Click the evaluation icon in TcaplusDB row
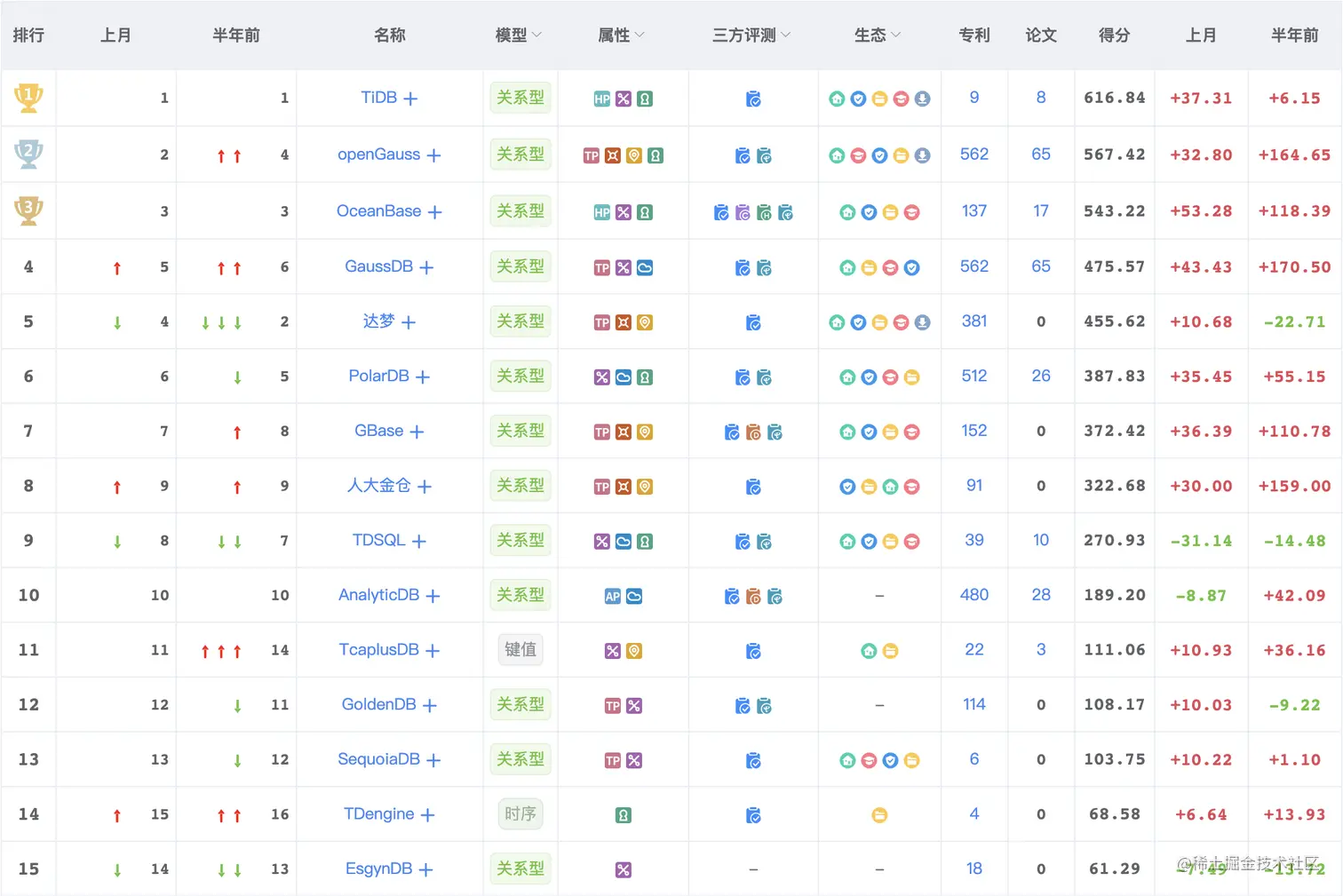This screenshot has height=896, width=1343. [x=753, y=651]
